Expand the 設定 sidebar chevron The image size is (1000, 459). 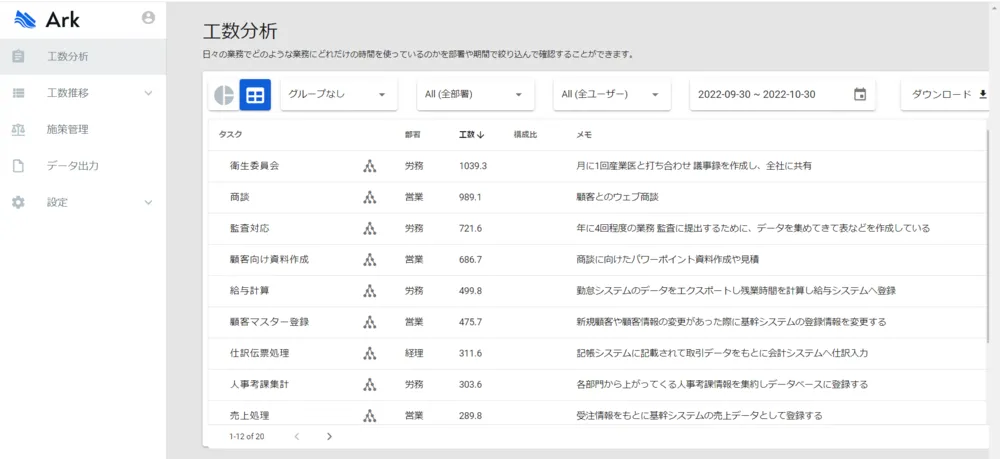pos(149,203)
